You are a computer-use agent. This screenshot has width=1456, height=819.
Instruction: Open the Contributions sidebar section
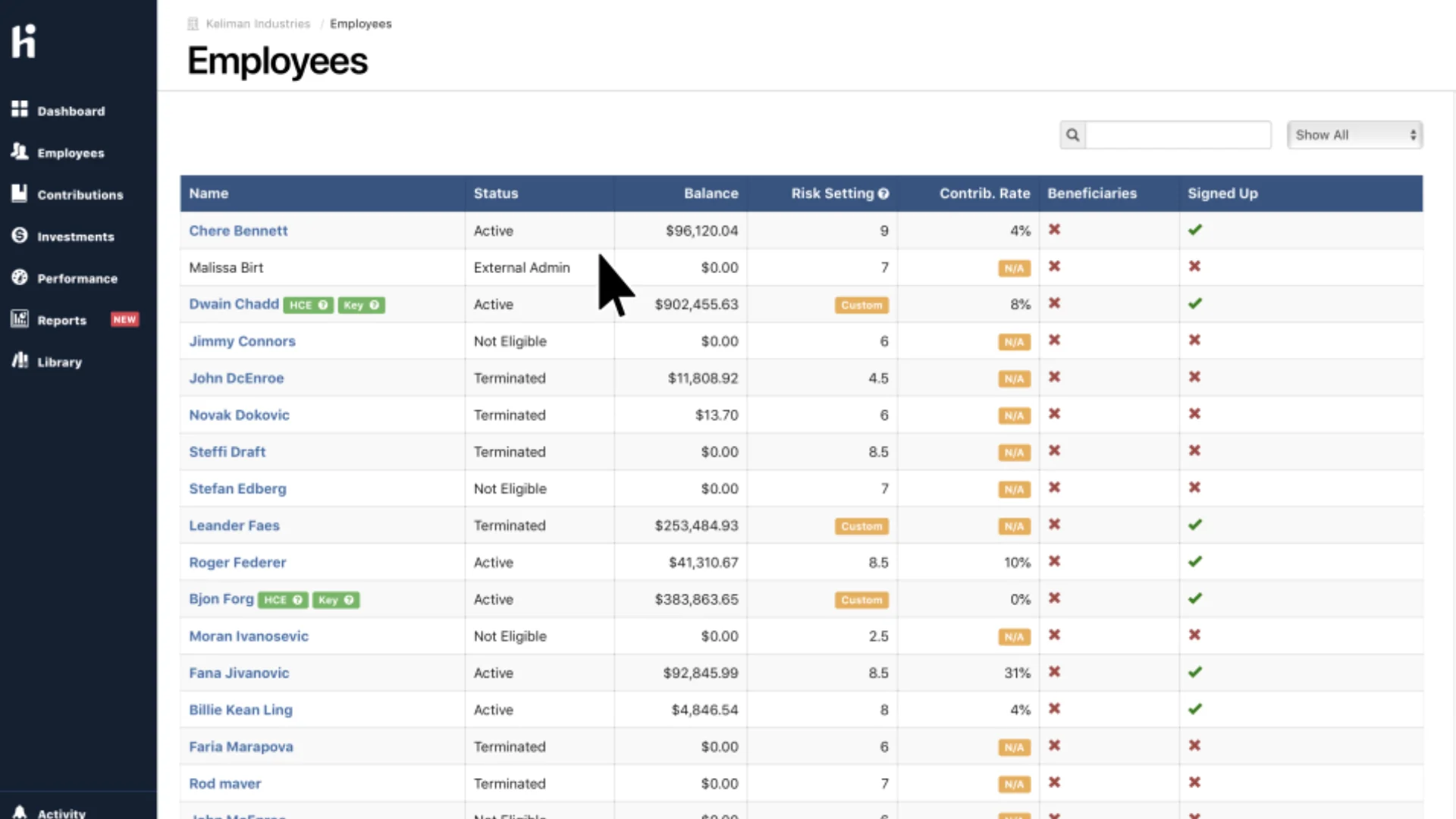point(67,194)
